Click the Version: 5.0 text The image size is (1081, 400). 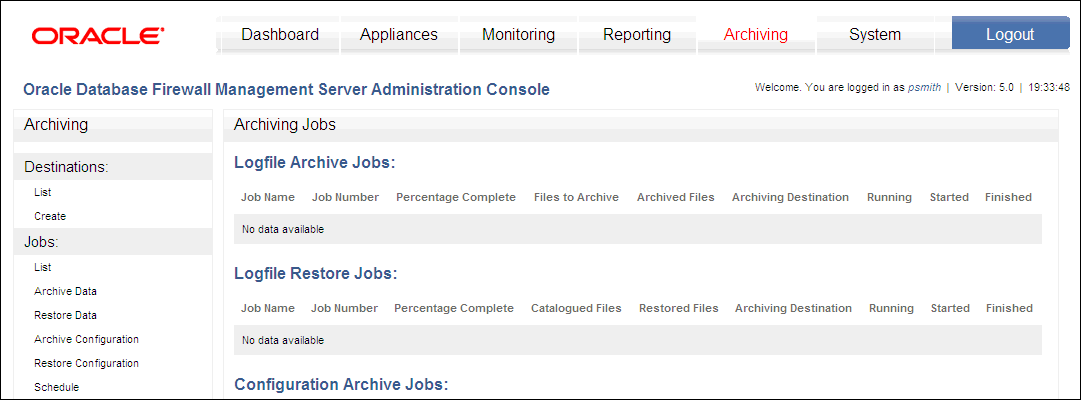click(984, 88)
